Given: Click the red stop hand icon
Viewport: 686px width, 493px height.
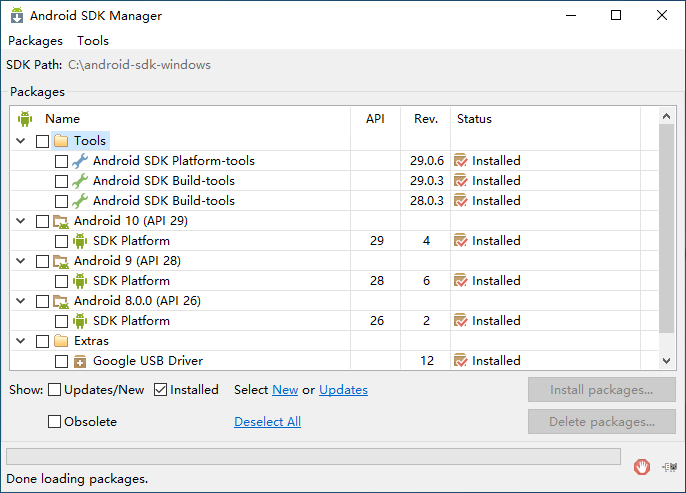Looking at the screenshot, I should click(x=642, y=467).
